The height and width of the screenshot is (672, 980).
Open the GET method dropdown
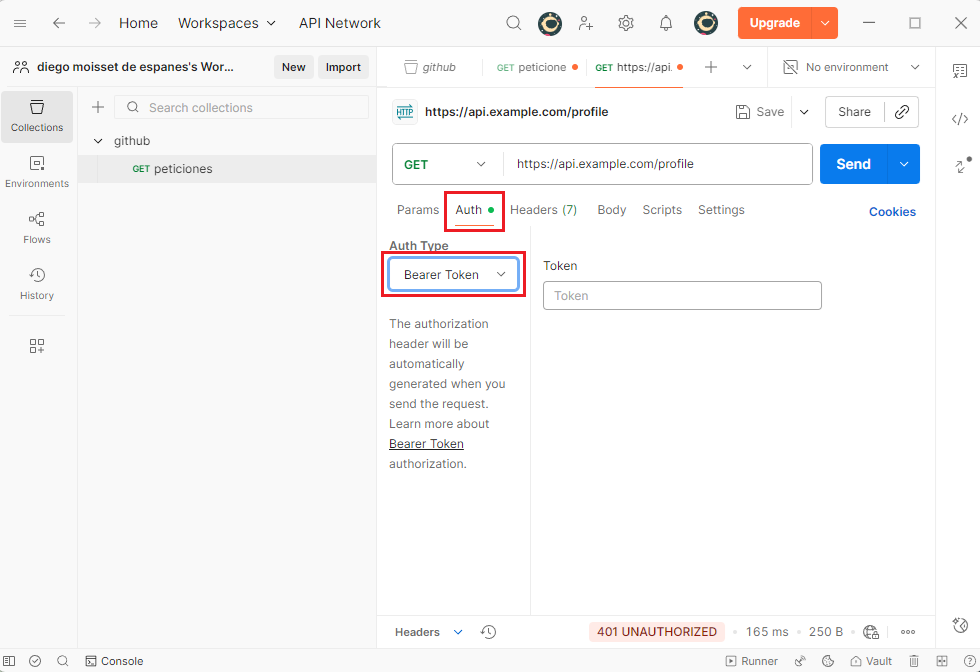[445, 164]
